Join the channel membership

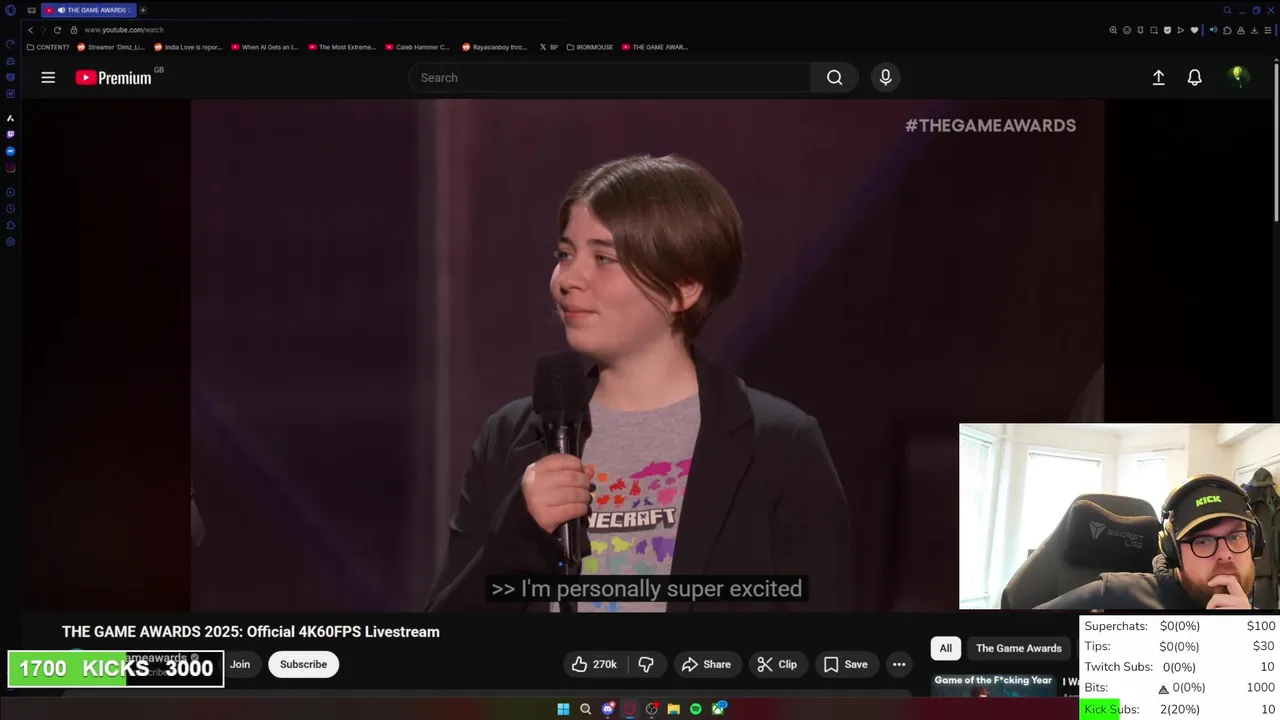tap(240, 664)
